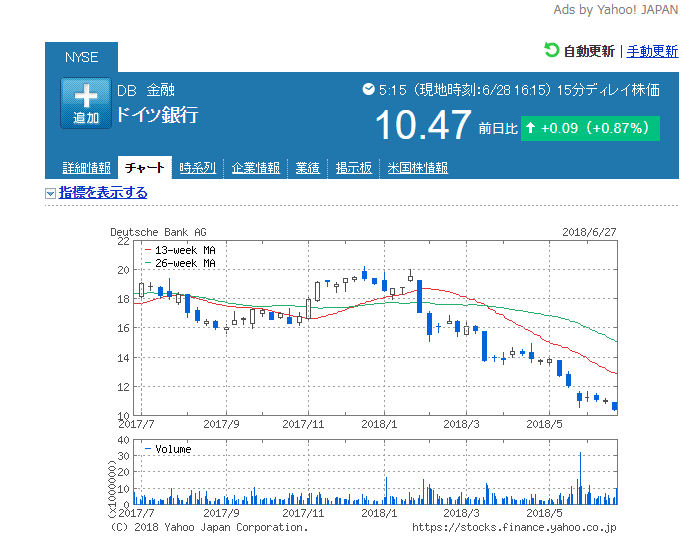Click the 26-week MA green legend line

(148, 263)
